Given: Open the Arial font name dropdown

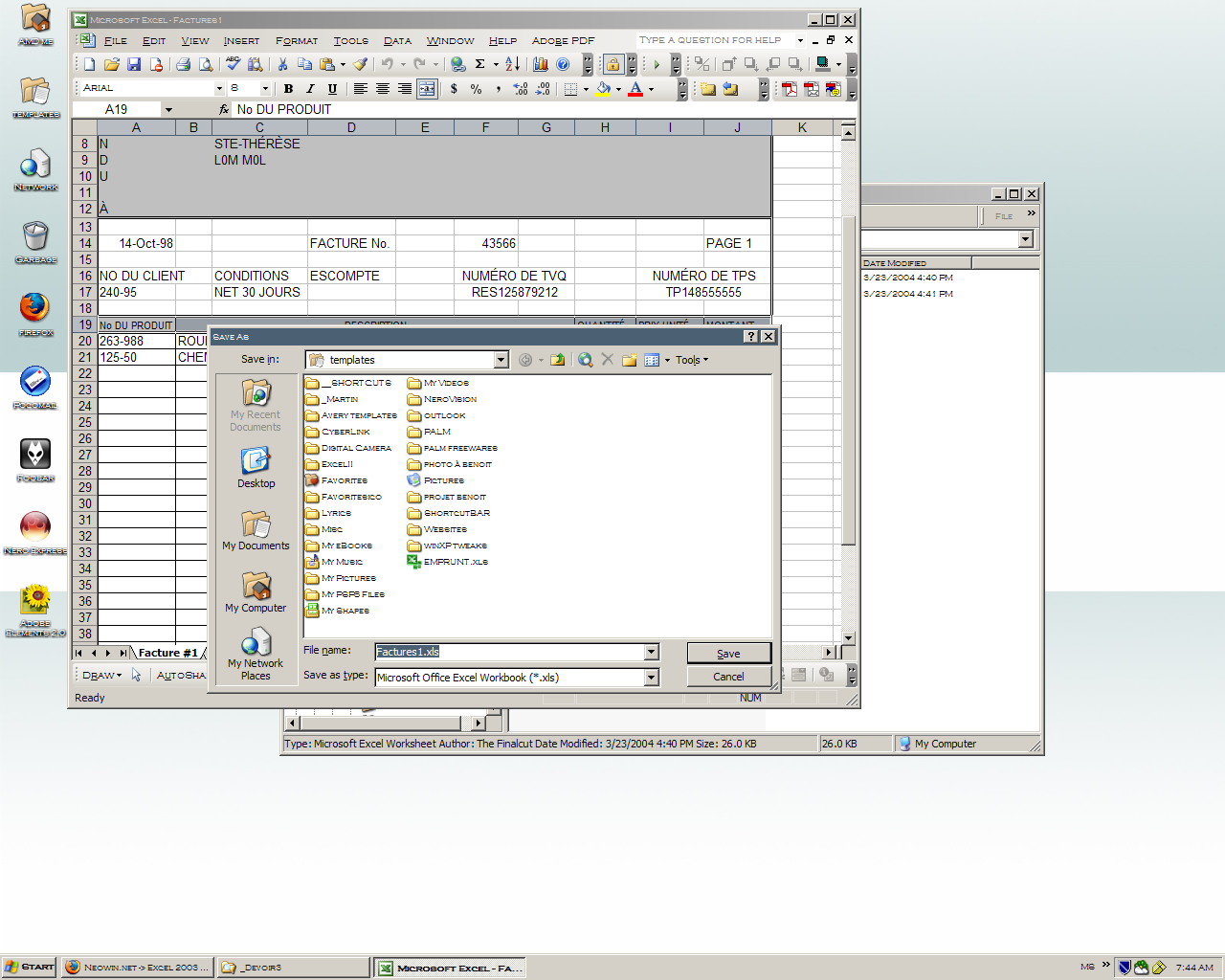Looking at the screenshot, I should [x=219, y=88].
